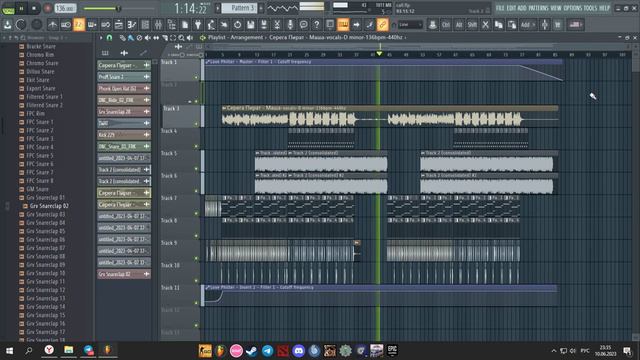Select the paint brush tool in playlist toolbar
The height and width of the screenshot is (360, 640).
click(131, 38)
